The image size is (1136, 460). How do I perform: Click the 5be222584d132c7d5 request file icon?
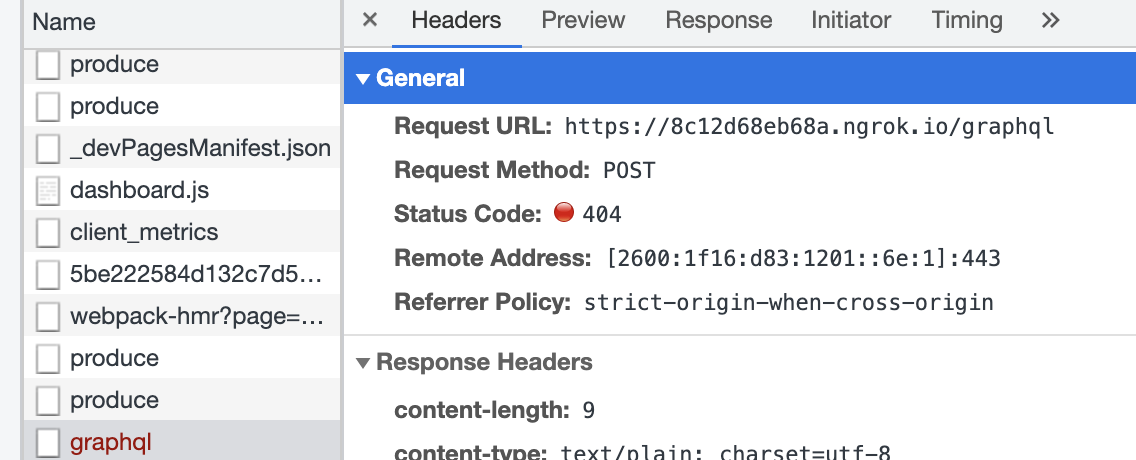pos(48,274)
